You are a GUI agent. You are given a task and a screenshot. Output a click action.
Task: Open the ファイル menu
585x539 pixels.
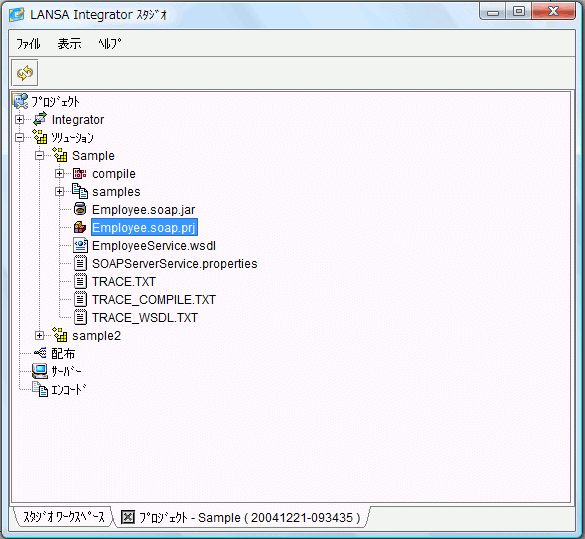pos(28,44)
